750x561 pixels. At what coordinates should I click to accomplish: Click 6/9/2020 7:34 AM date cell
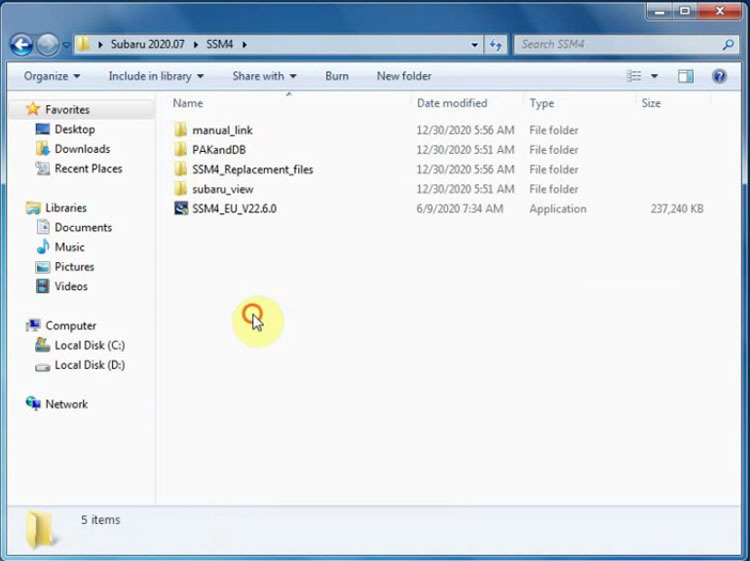460,209
